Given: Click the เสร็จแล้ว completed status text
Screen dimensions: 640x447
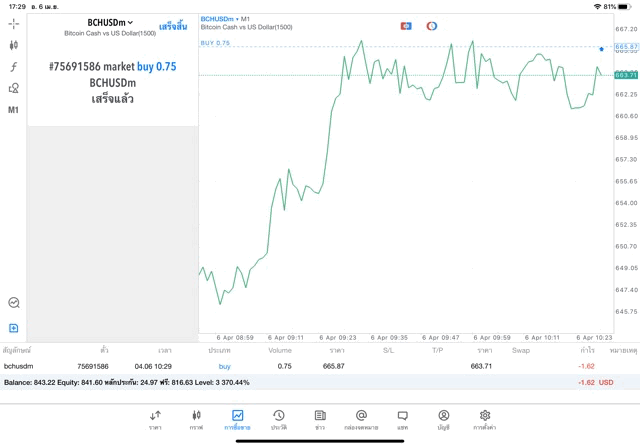Looking at the screenshot, I should [113, 99].
